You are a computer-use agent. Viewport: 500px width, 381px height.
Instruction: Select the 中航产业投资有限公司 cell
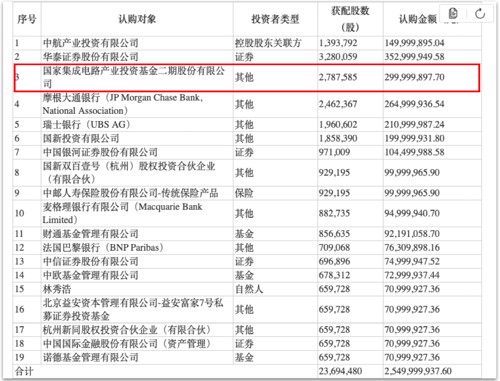(x=90, y=43)
